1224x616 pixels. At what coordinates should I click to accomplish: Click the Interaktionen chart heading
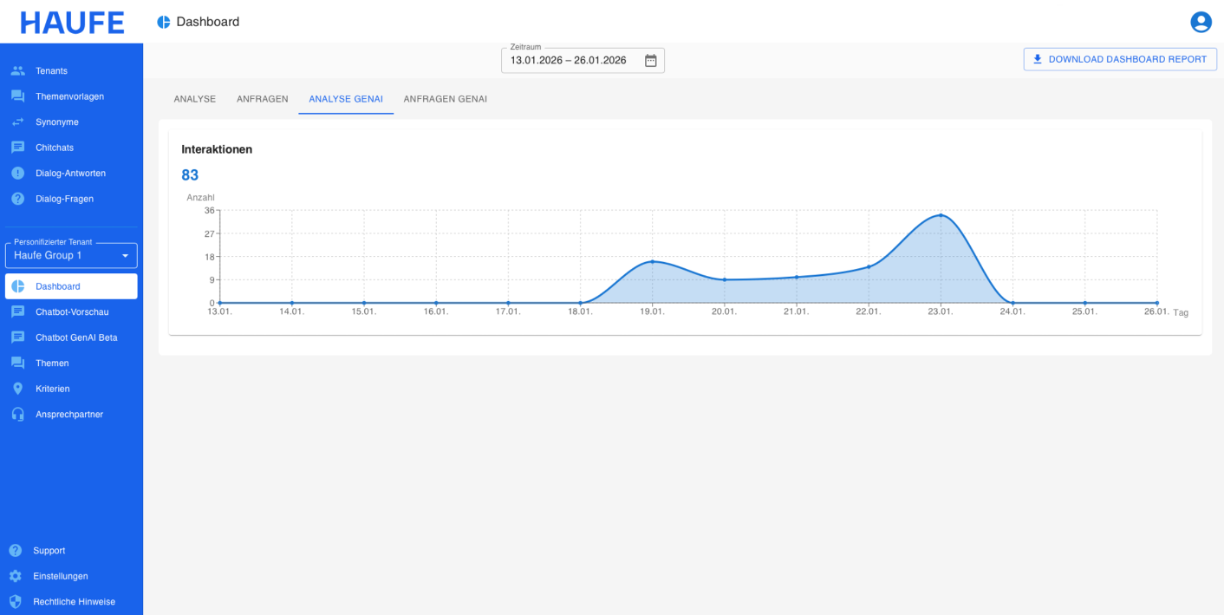(x=216, y=149)
